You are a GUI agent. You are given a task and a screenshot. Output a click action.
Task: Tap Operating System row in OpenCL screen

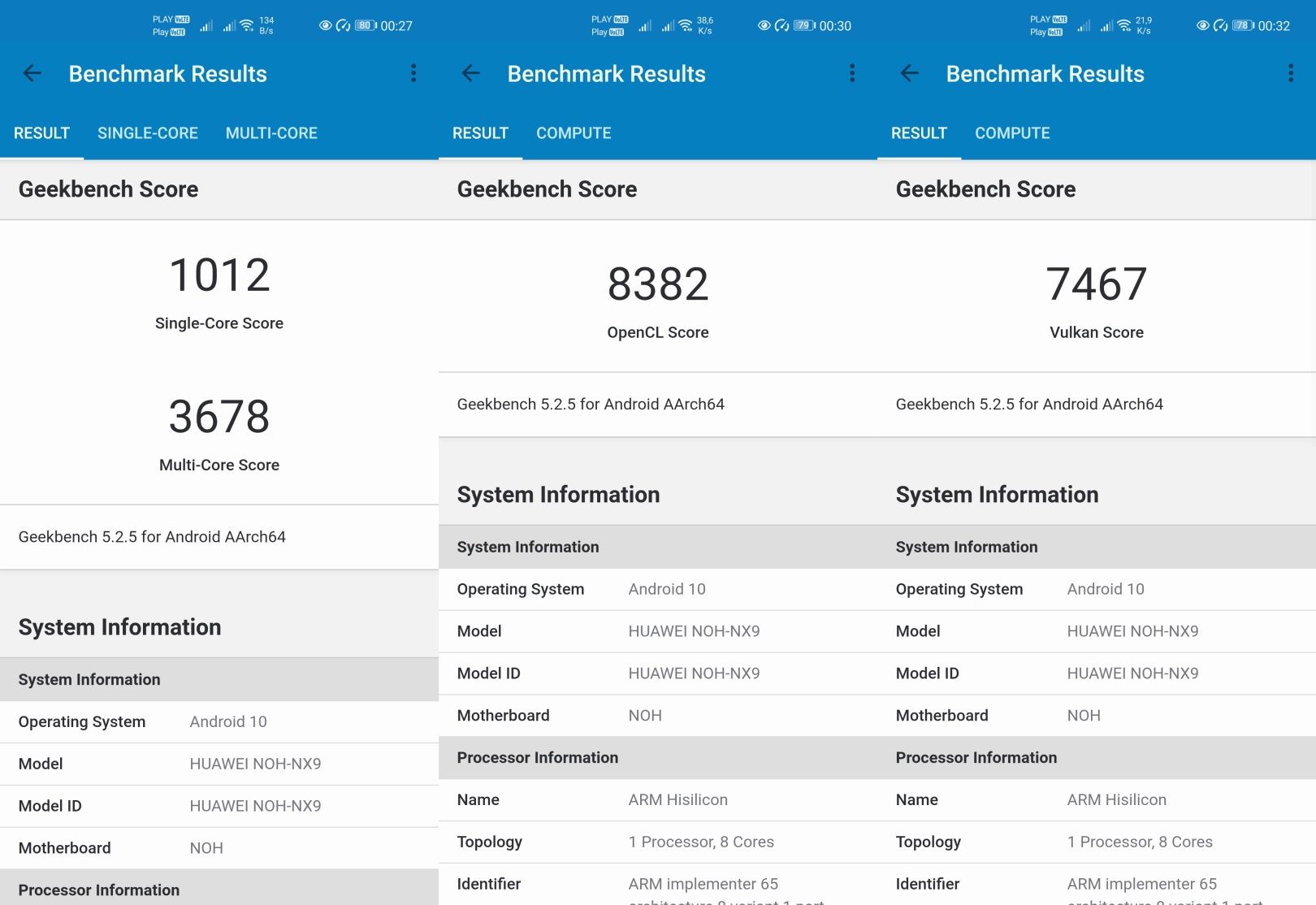(658, 589)
